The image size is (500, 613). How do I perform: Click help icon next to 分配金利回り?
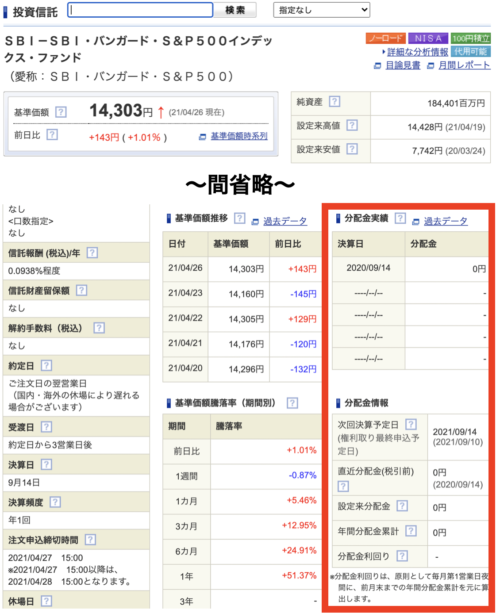click(x=402, y=556)
